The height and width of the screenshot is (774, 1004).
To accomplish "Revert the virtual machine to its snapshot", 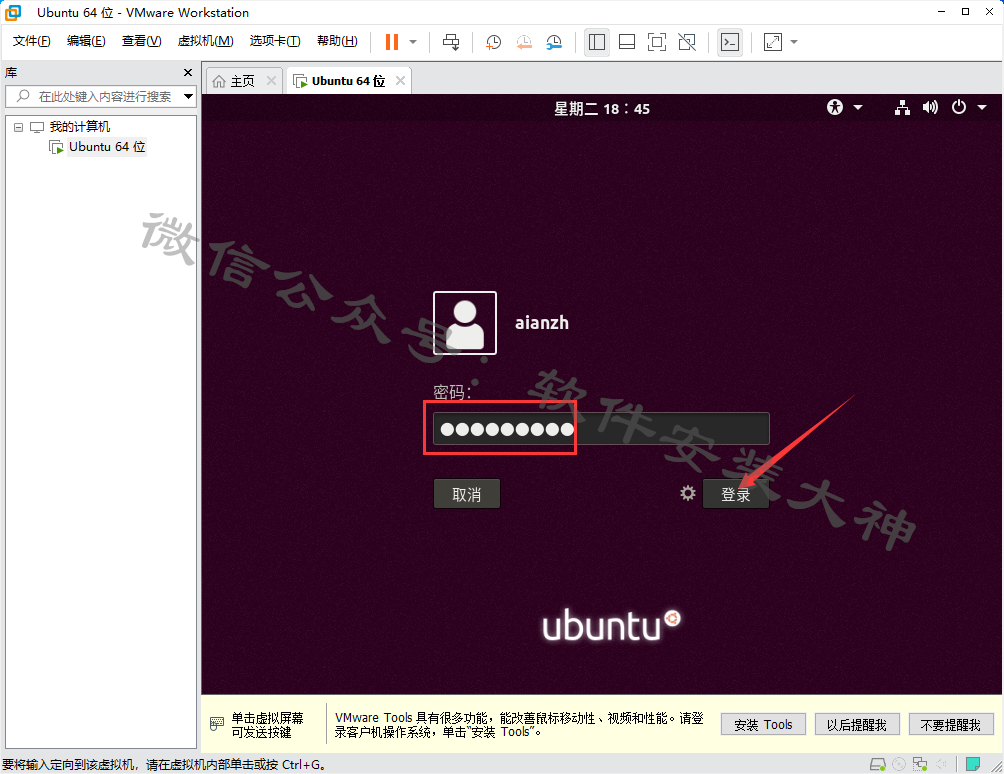I will 524,42.
